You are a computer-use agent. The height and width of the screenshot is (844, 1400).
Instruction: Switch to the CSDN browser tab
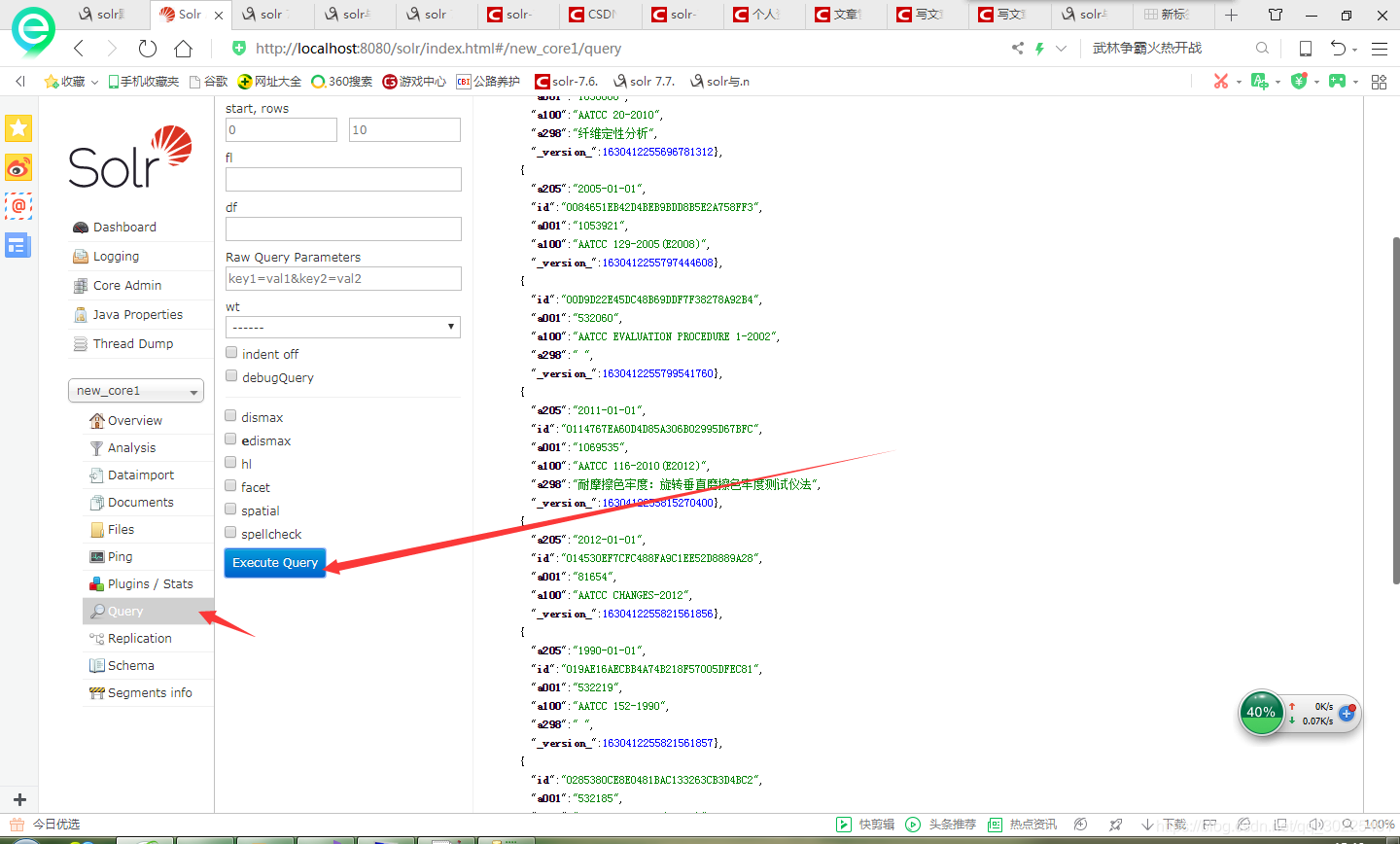[601, 15]
